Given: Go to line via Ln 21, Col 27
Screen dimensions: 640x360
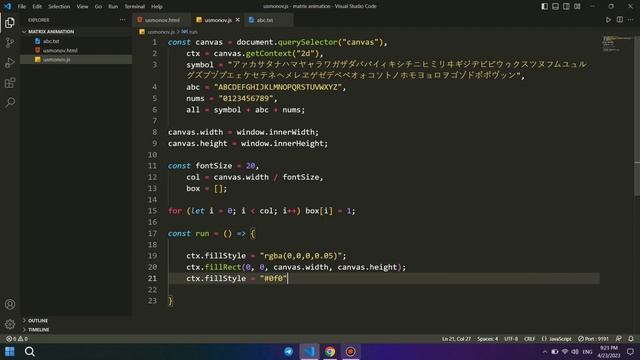Looking at the screenshot, I should (456, 339).
